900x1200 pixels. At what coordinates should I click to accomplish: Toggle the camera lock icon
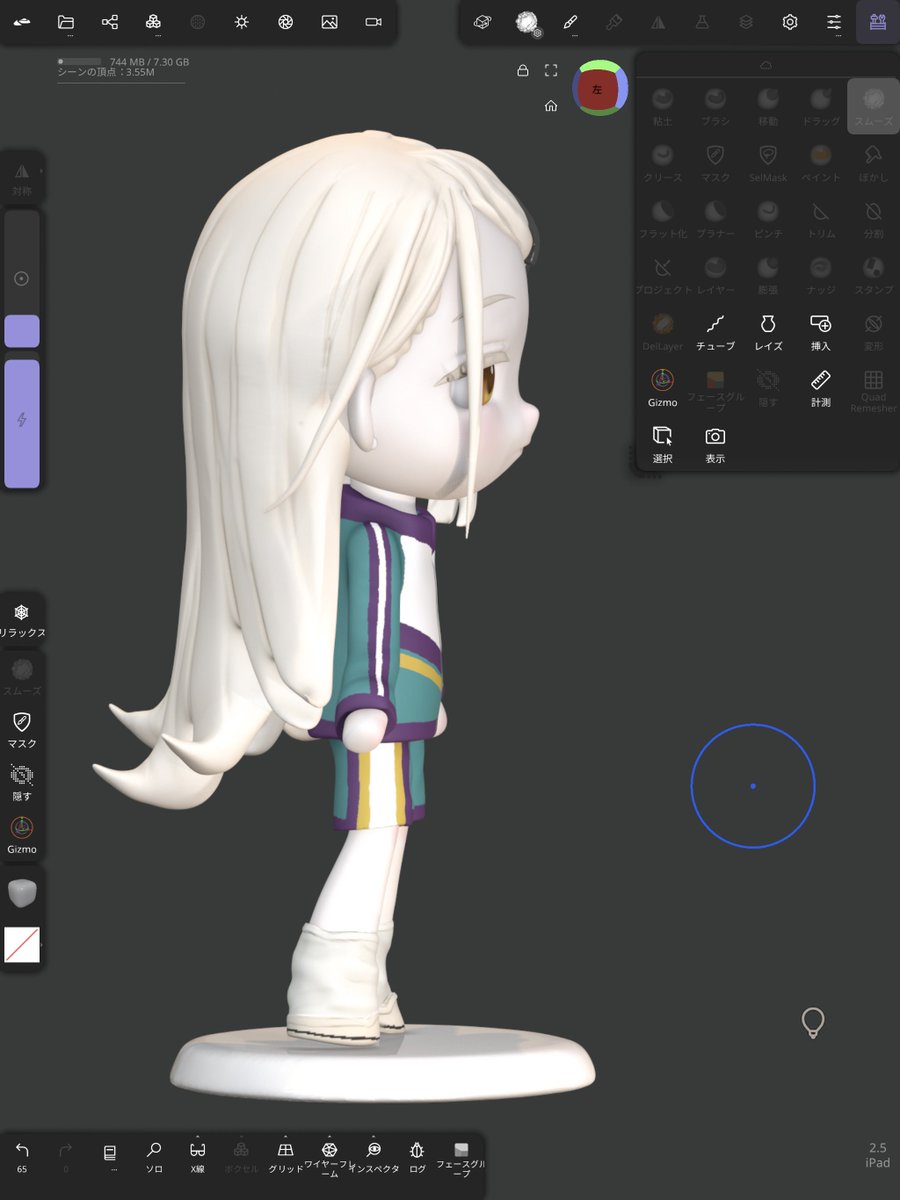(522, 70)
